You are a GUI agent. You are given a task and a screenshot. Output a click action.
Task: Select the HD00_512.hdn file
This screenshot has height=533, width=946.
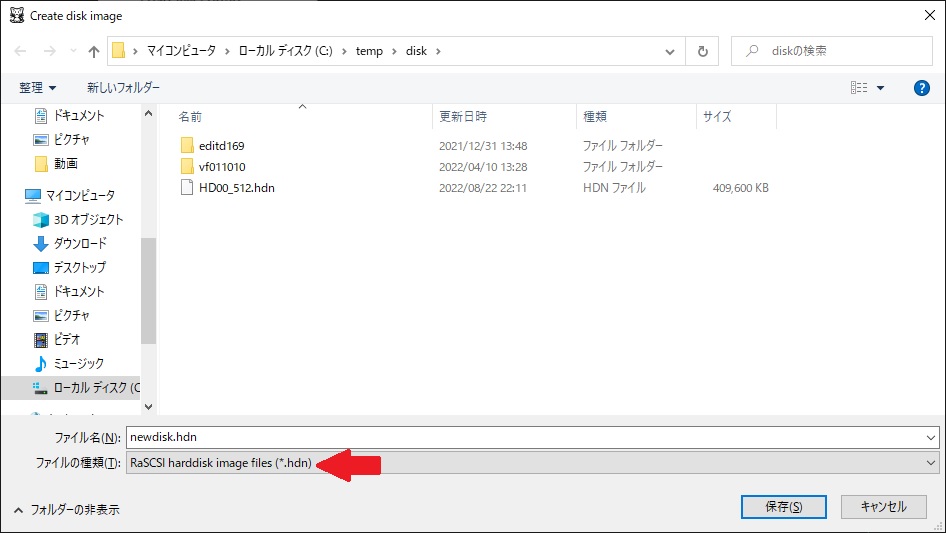pyautogui.click(x=236, y=188)
